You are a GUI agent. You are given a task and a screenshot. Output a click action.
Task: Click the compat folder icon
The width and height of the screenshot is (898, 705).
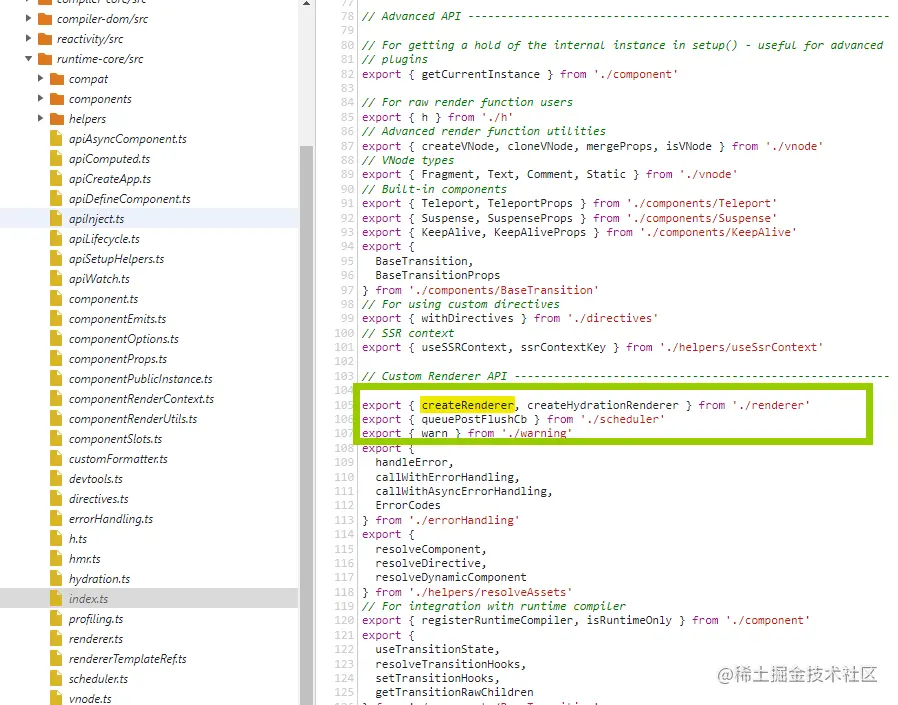(57, 78)
